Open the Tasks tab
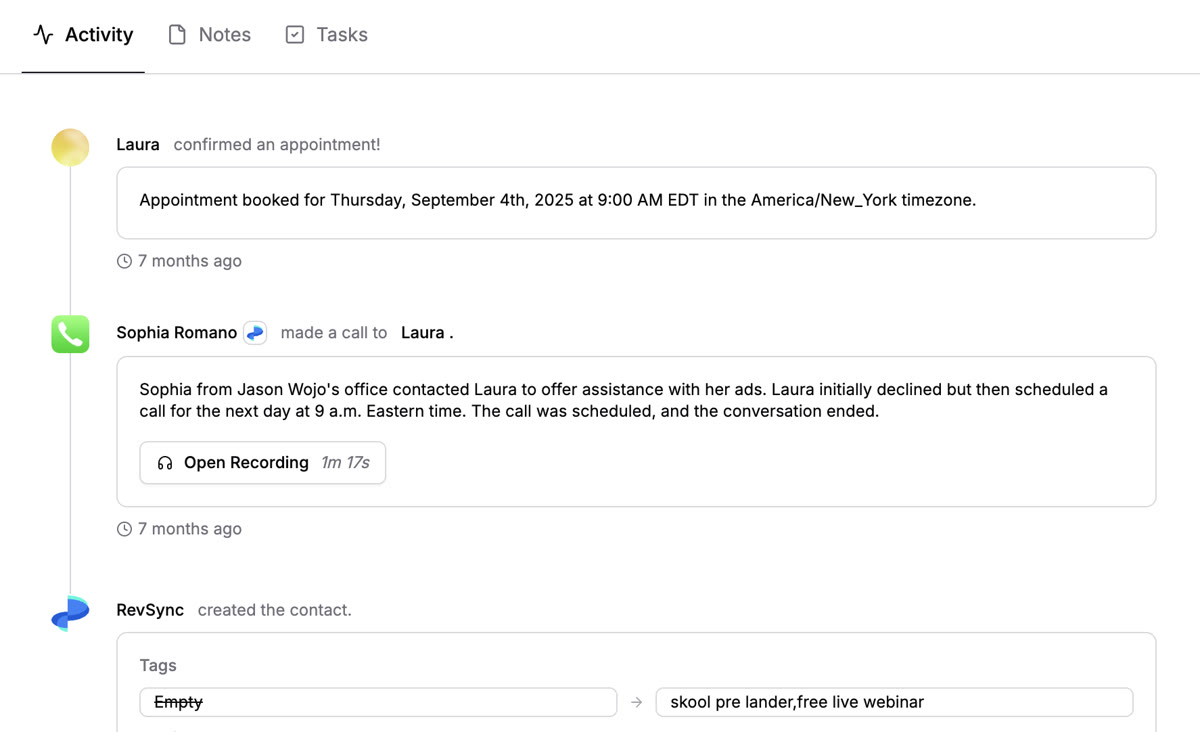This screenshot has height=732, width=1200. click(x=340, y=33)
